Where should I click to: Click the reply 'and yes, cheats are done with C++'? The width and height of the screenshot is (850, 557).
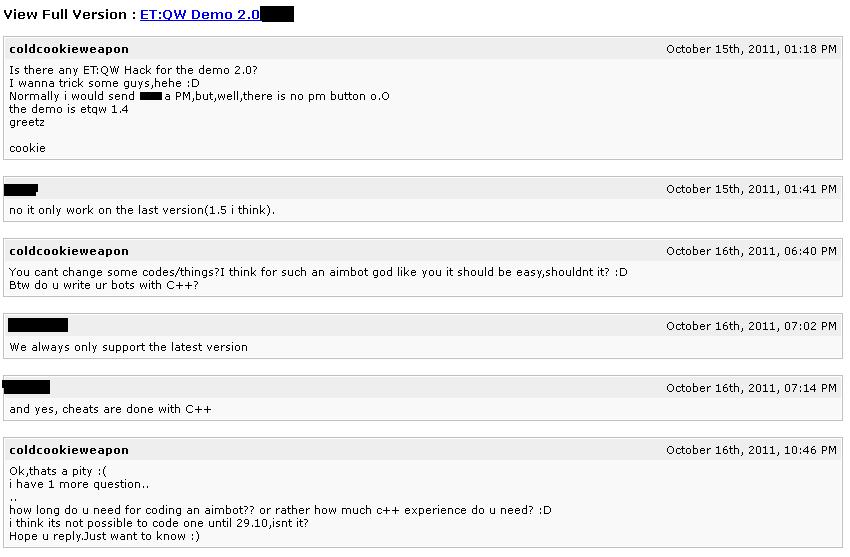pos(110,410)
